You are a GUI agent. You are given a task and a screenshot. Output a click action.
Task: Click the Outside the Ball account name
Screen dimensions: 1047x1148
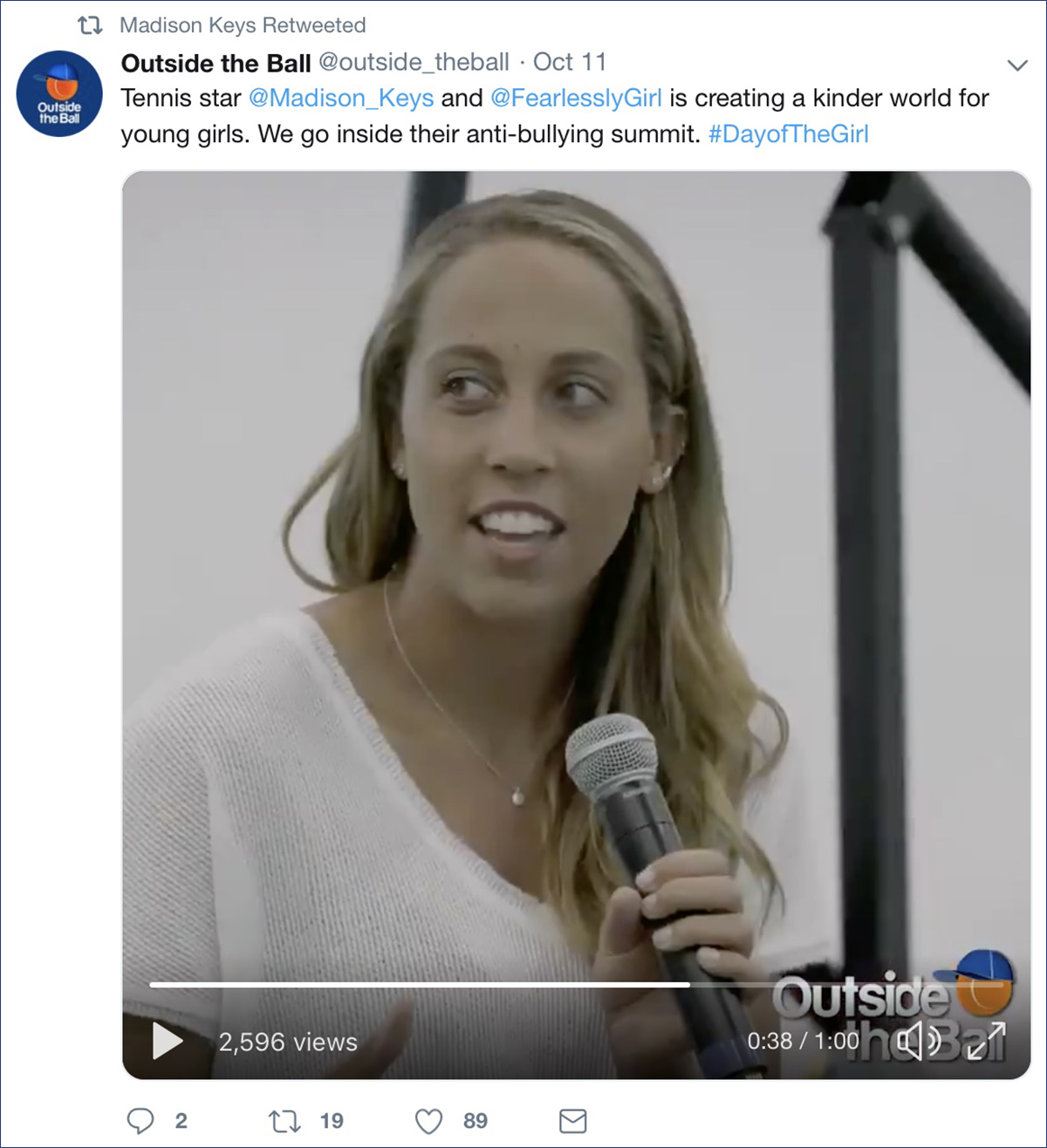point(216,63)
